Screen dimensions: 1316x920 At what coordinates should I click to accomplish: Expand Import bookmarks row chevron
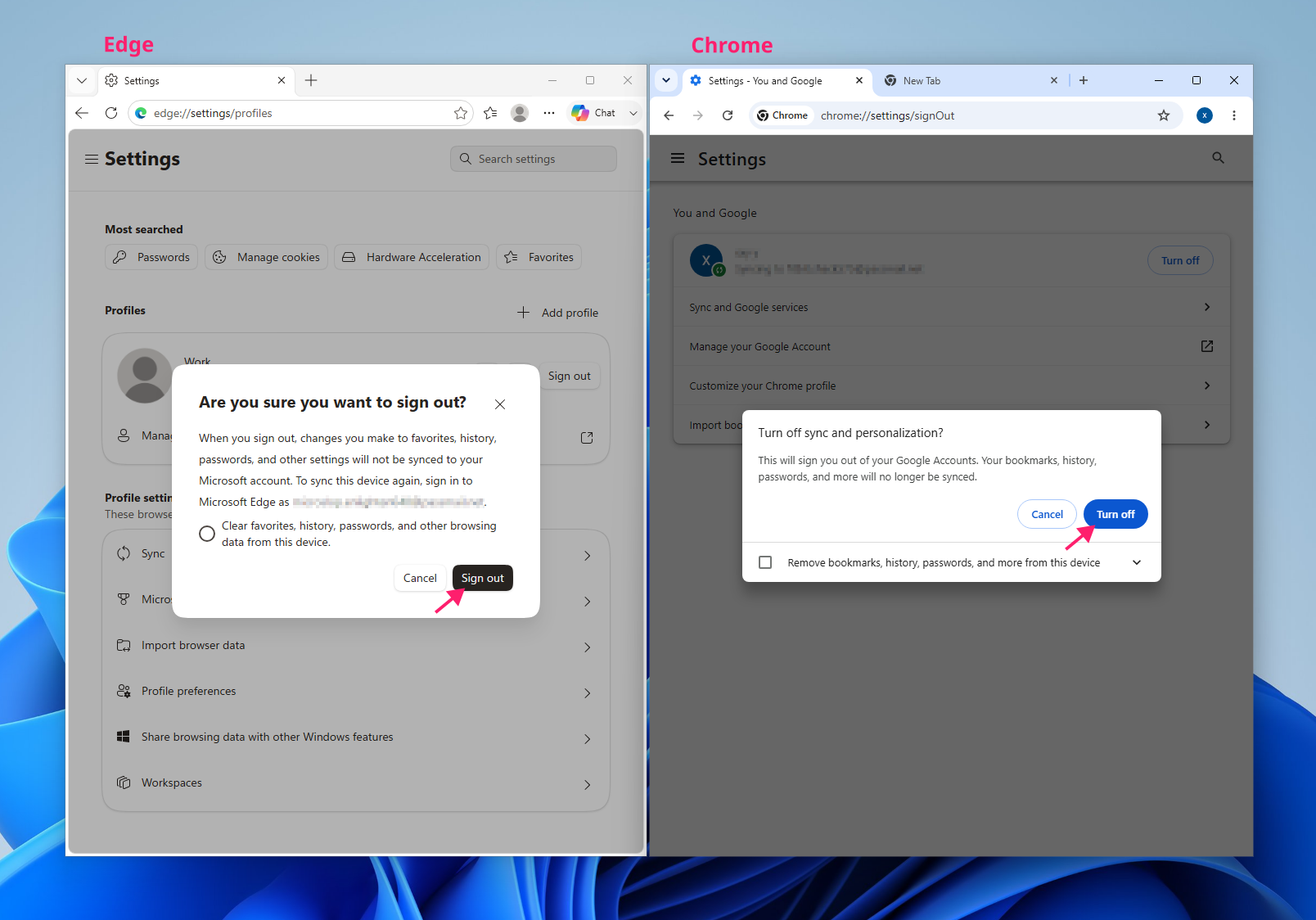tap(1207, 425)
